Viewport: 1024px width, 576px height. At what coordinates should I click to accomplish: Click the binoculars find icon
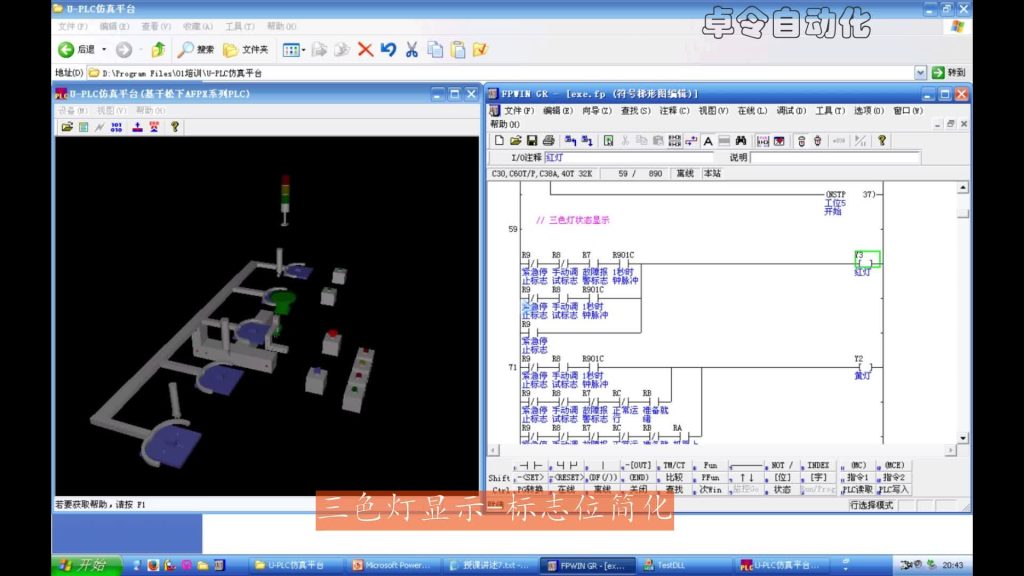[x=741, y=141]
